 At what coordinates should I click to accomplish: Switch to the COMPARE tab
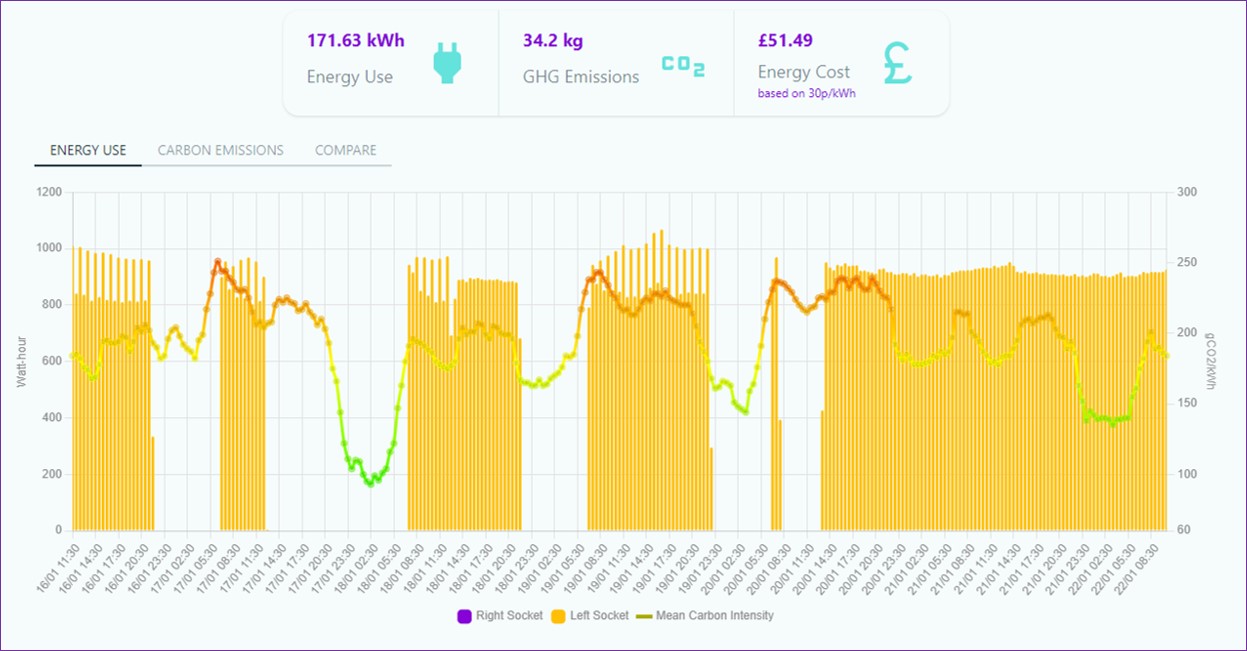pyautogui.click(x=346, y=150)
